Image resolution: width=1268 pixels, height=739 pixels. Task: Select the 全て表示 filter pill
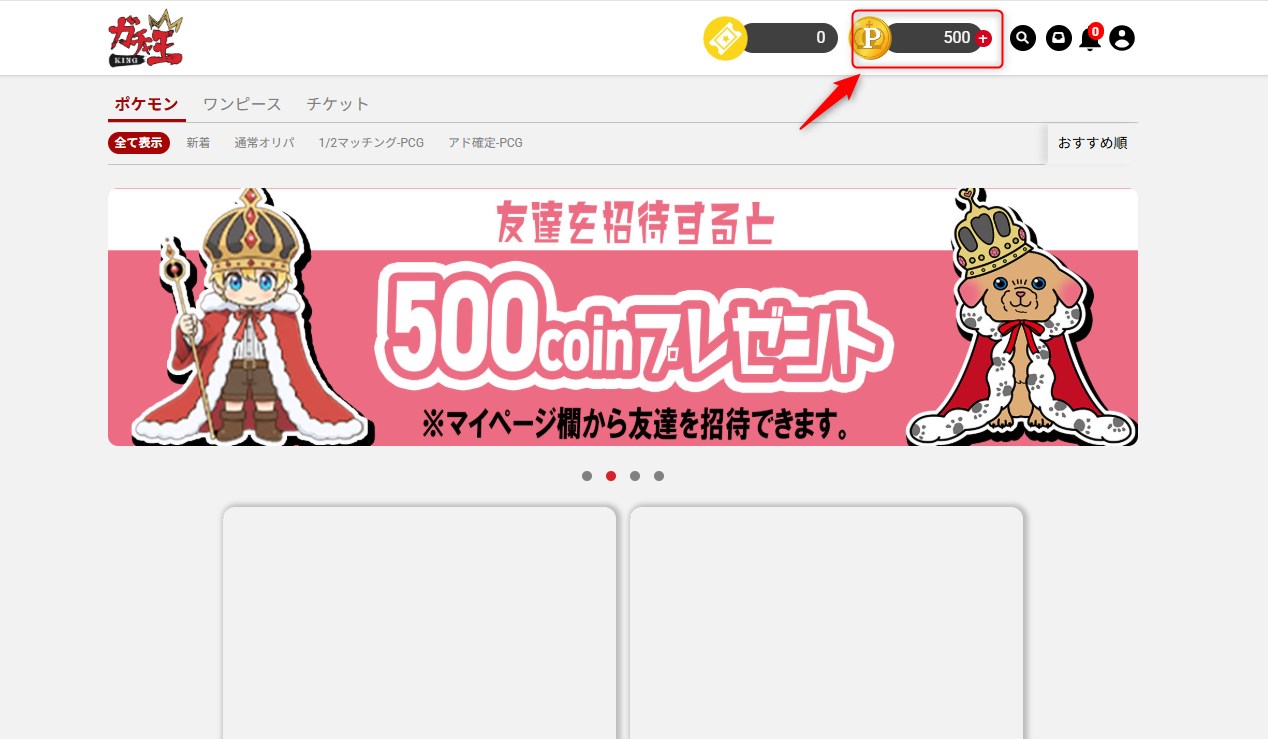138,143
